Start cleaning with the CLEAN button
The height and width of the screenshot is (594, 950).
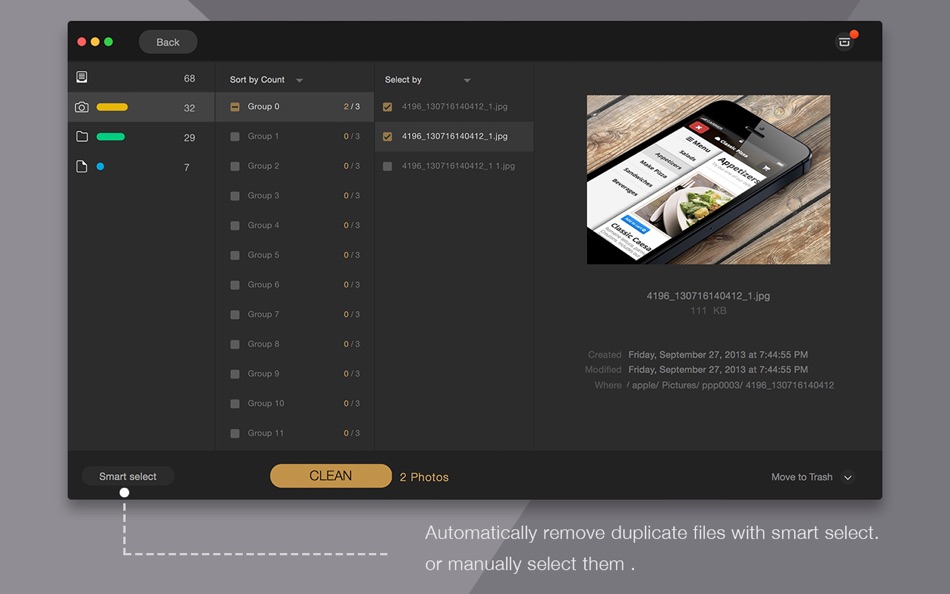(331, 476)
